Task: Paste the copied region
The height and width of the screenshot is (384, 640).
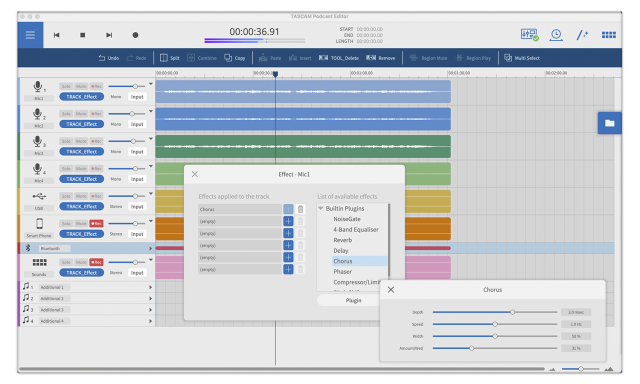Action: [x=270, y=58]
